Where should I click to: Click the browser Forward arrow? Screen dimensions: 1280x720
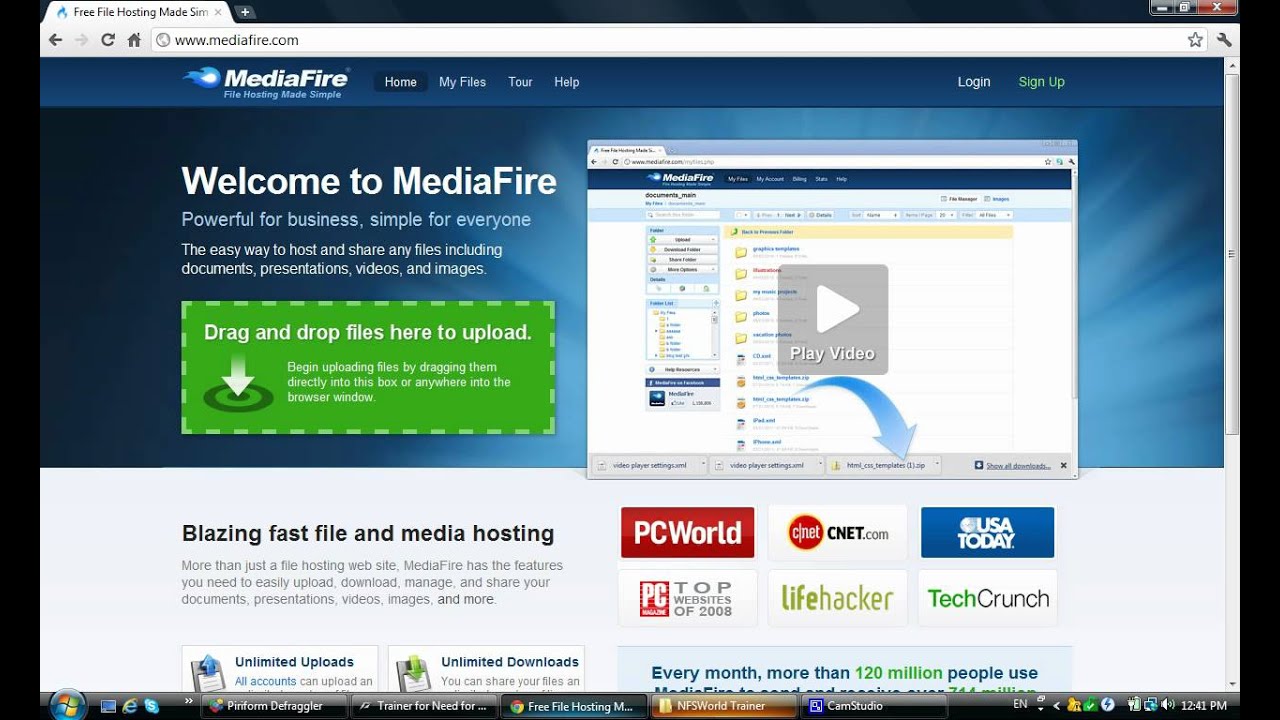[82, 40]
